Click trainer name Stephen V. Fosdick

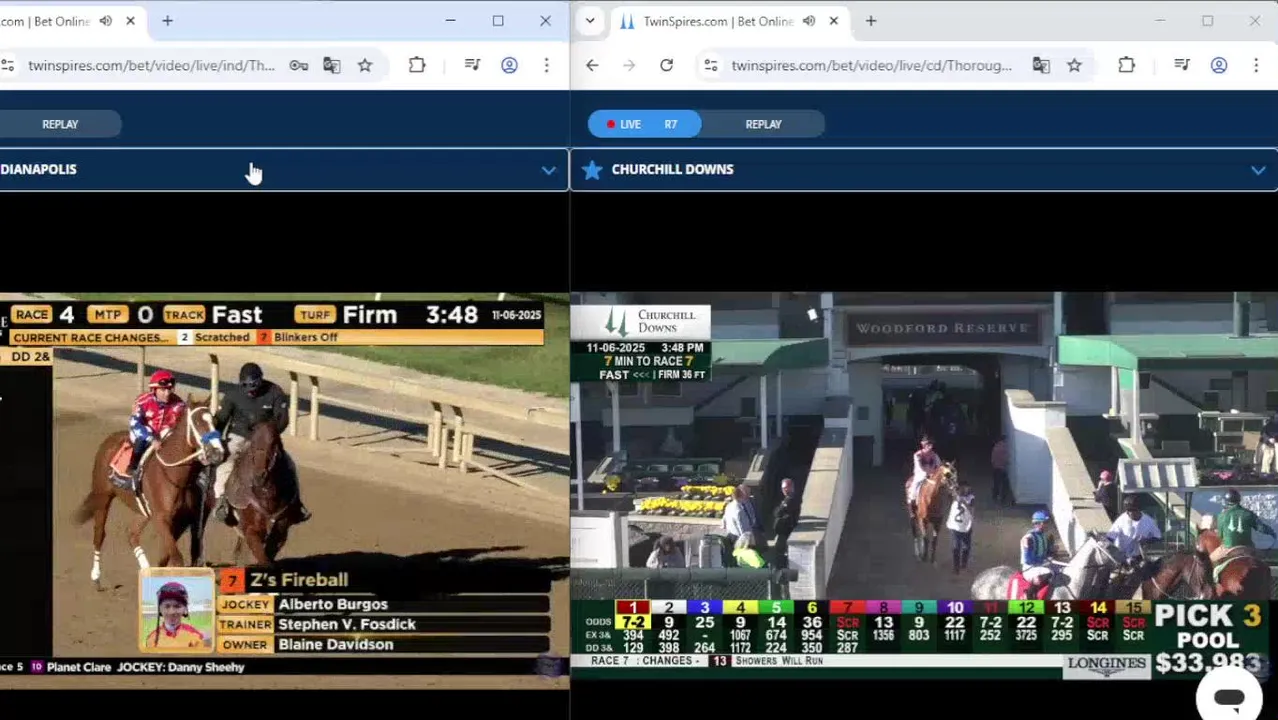tap(347, 624)
